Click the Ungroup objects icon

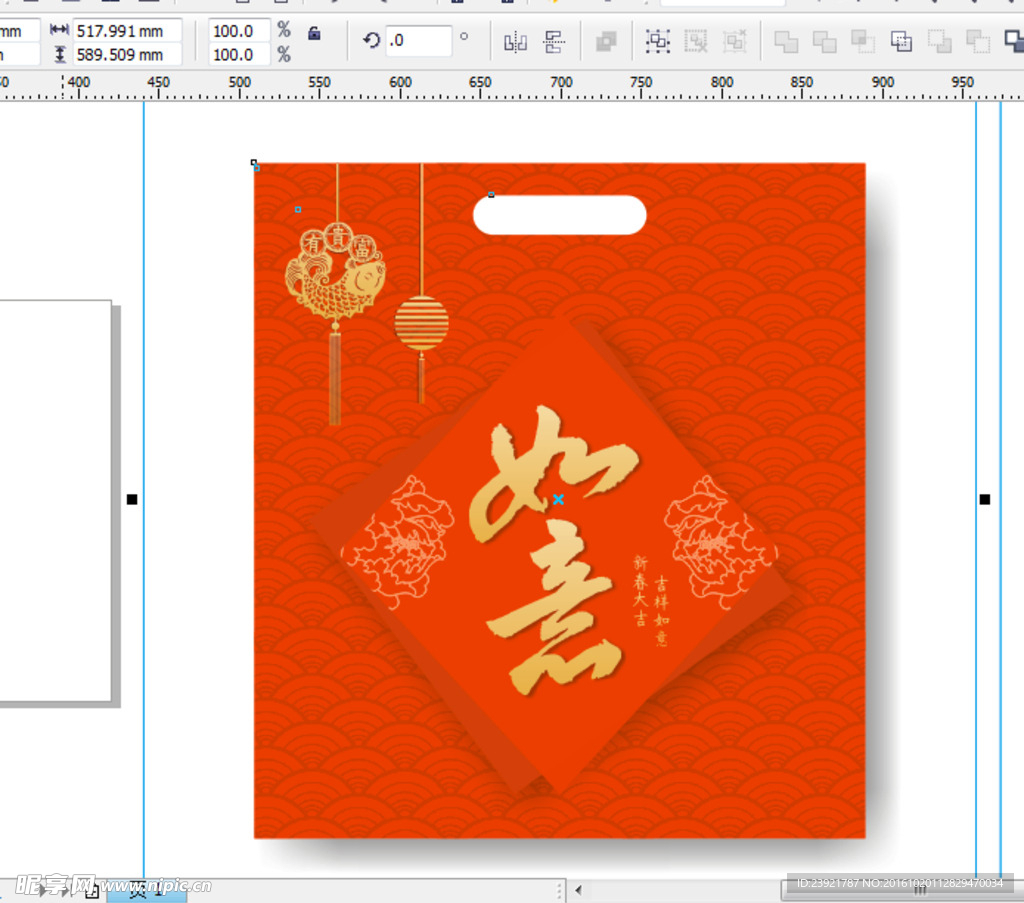pos(695,41)
